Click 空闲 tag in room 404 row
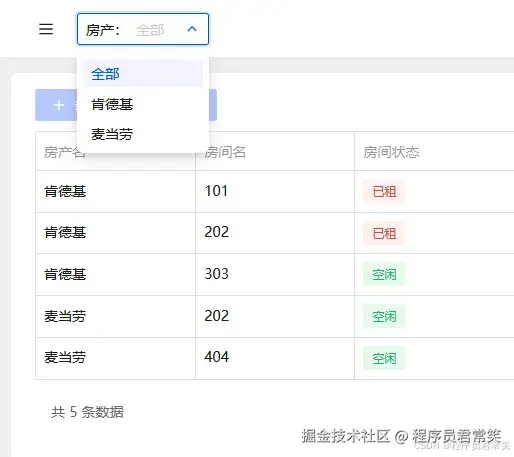This screenshot has height=457, width=514. coord(384,359)
